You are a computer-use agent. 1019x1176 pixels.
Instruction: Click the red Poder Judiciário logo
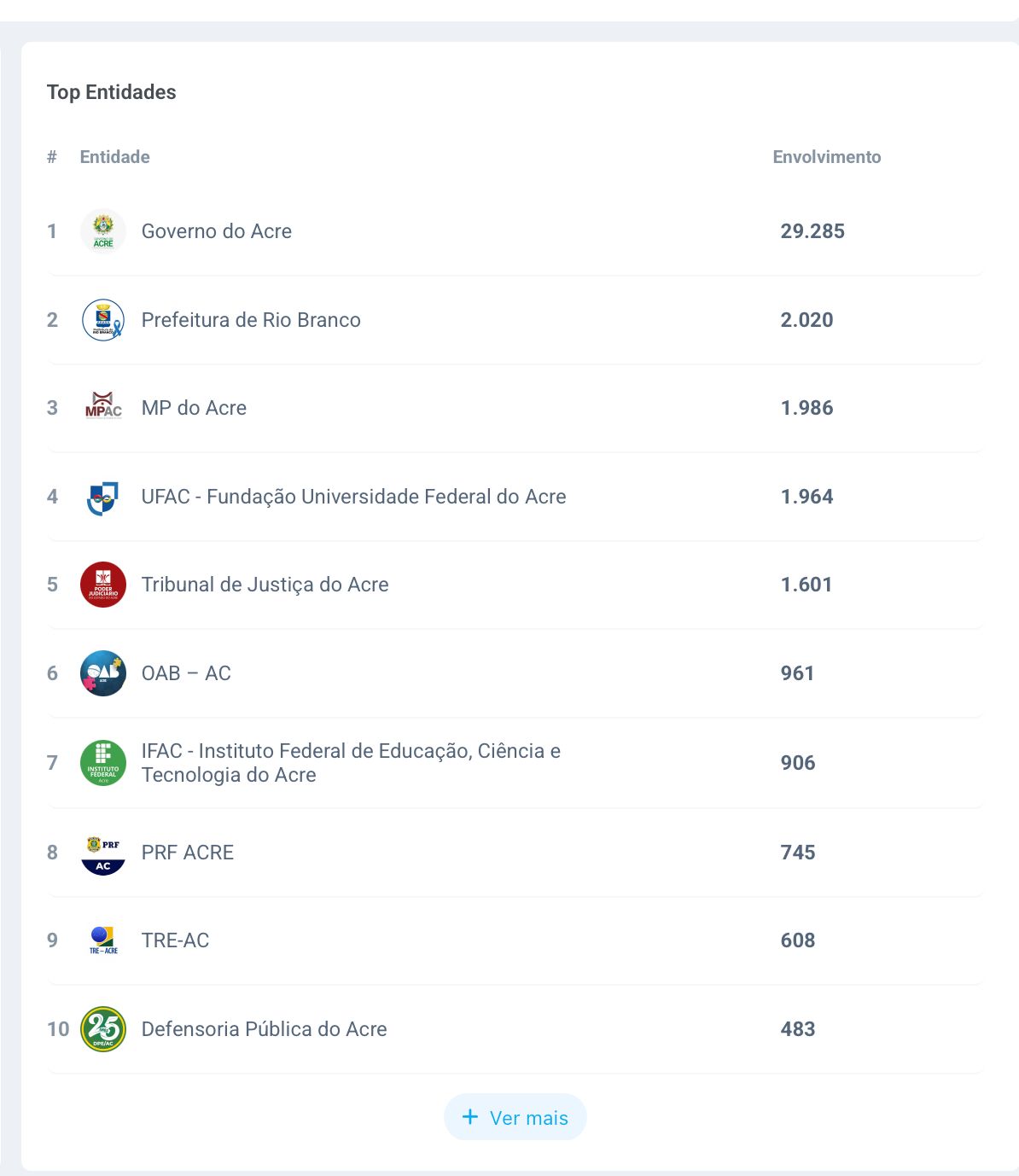[x=103, y=585]
